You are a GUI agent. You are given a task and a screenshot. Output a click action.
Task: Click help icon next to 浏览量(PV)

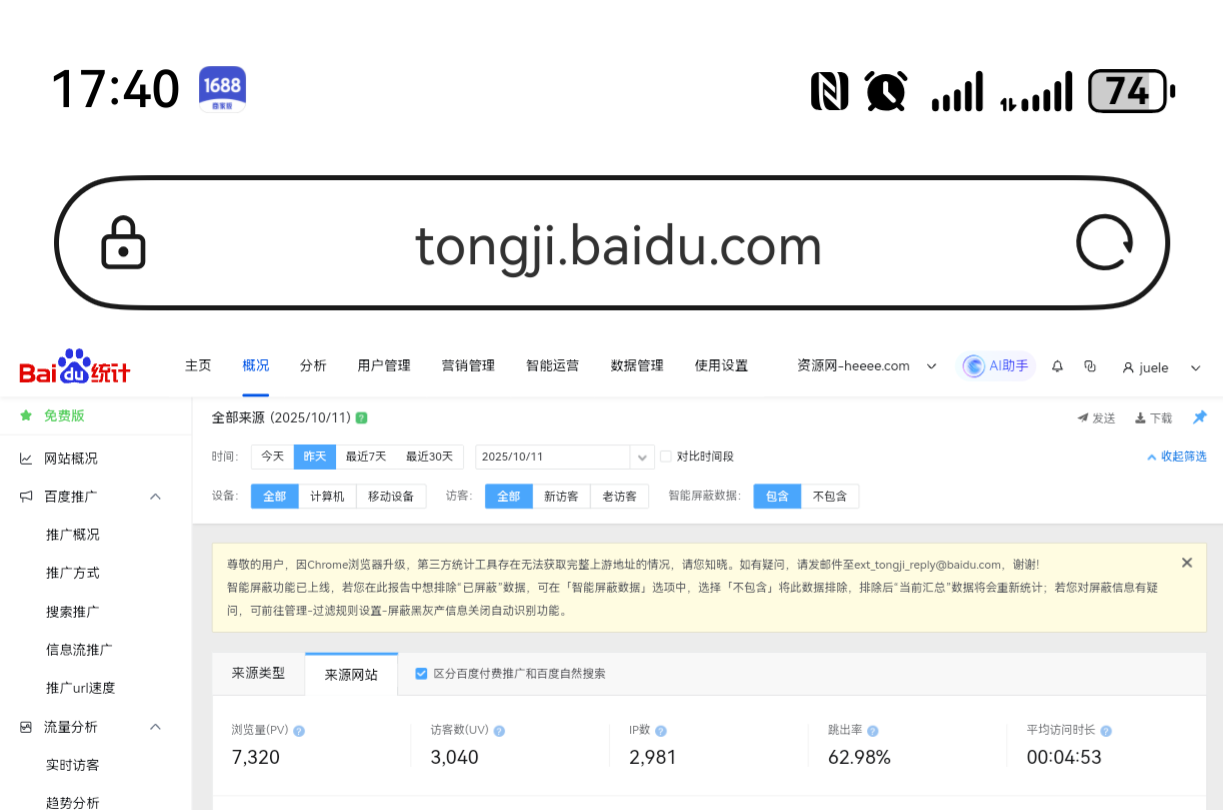point(299,731)
